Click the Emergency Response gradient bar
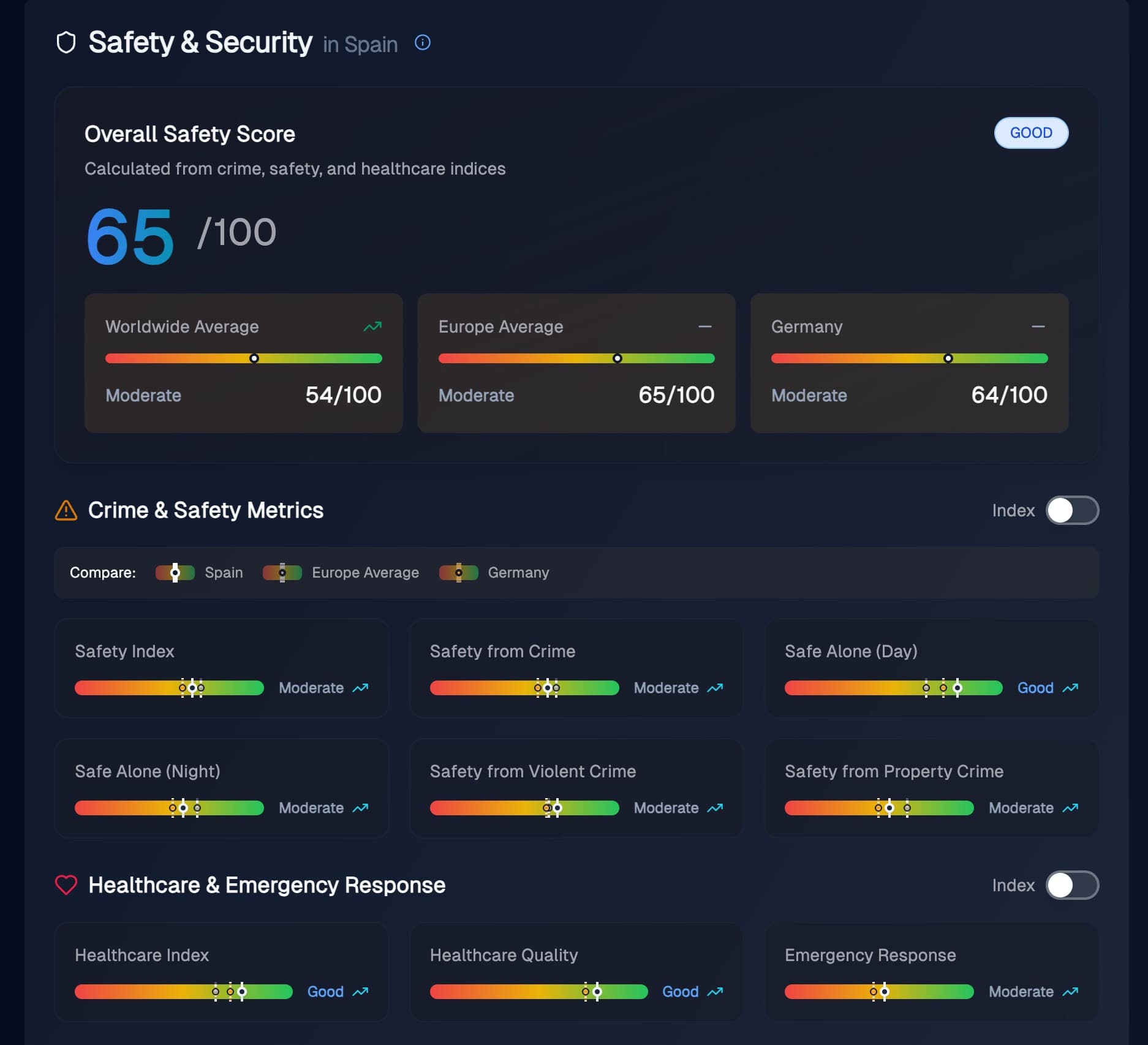 pos(879,992)
